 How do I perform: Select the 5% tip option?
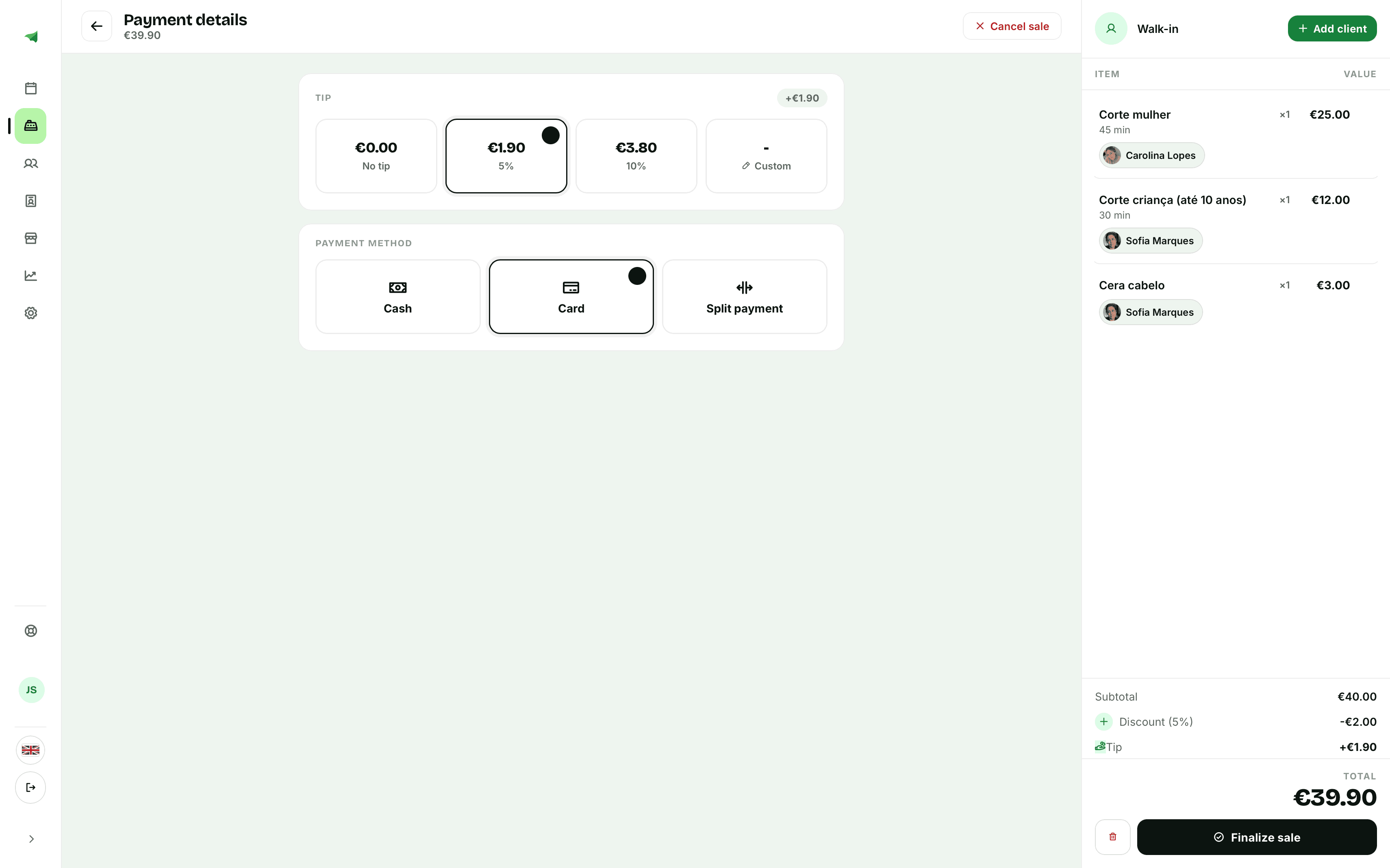pos(506,156)
